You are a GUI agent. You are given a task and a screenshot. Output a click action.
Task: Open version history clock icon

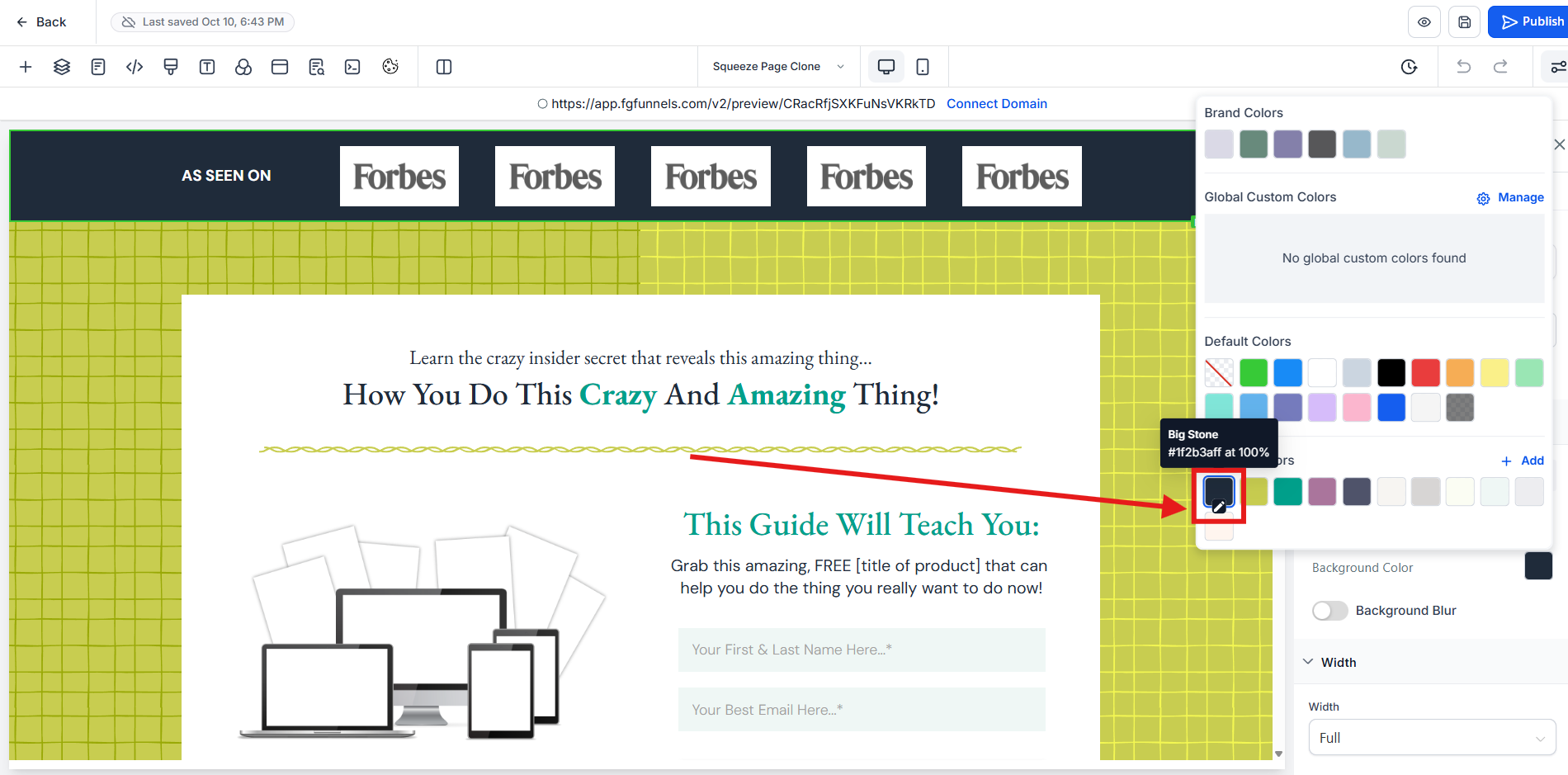pos(1410,67)
